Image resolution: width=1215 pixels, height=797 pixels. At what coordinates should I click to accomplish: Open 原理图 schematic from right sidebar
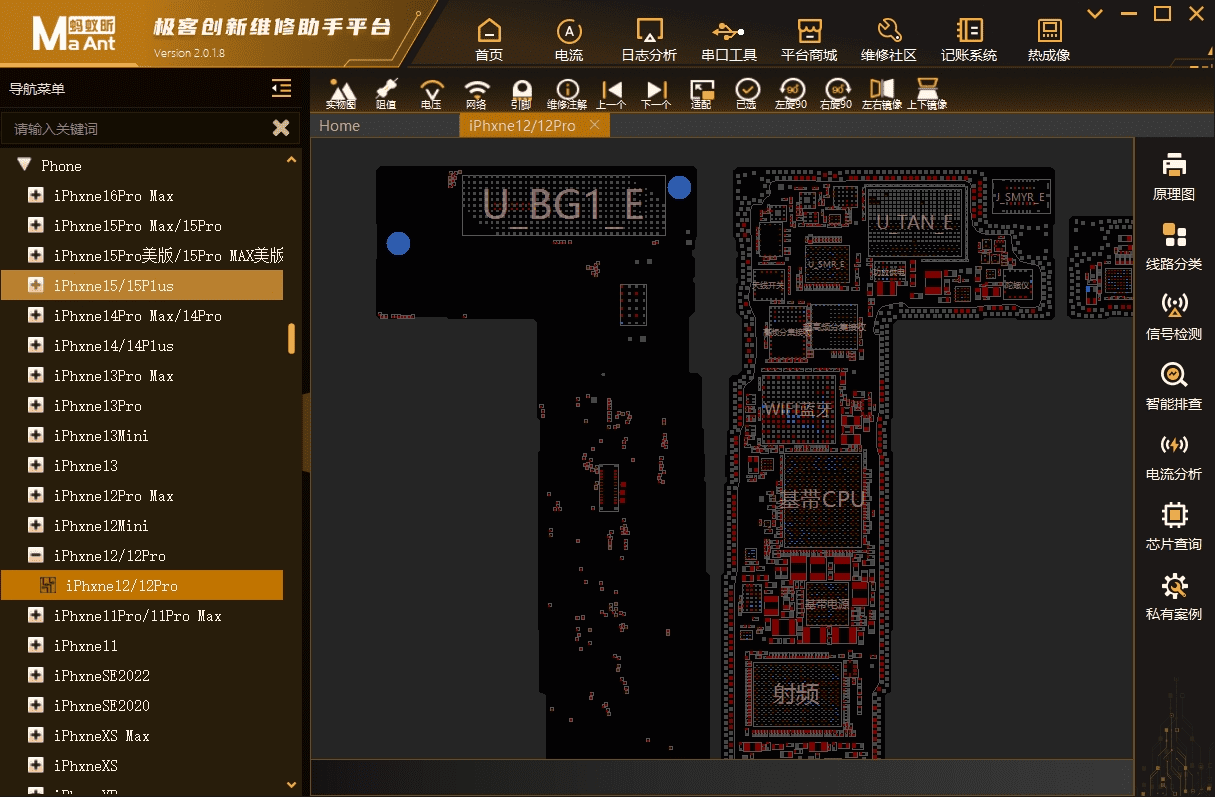coord(1174,177)
